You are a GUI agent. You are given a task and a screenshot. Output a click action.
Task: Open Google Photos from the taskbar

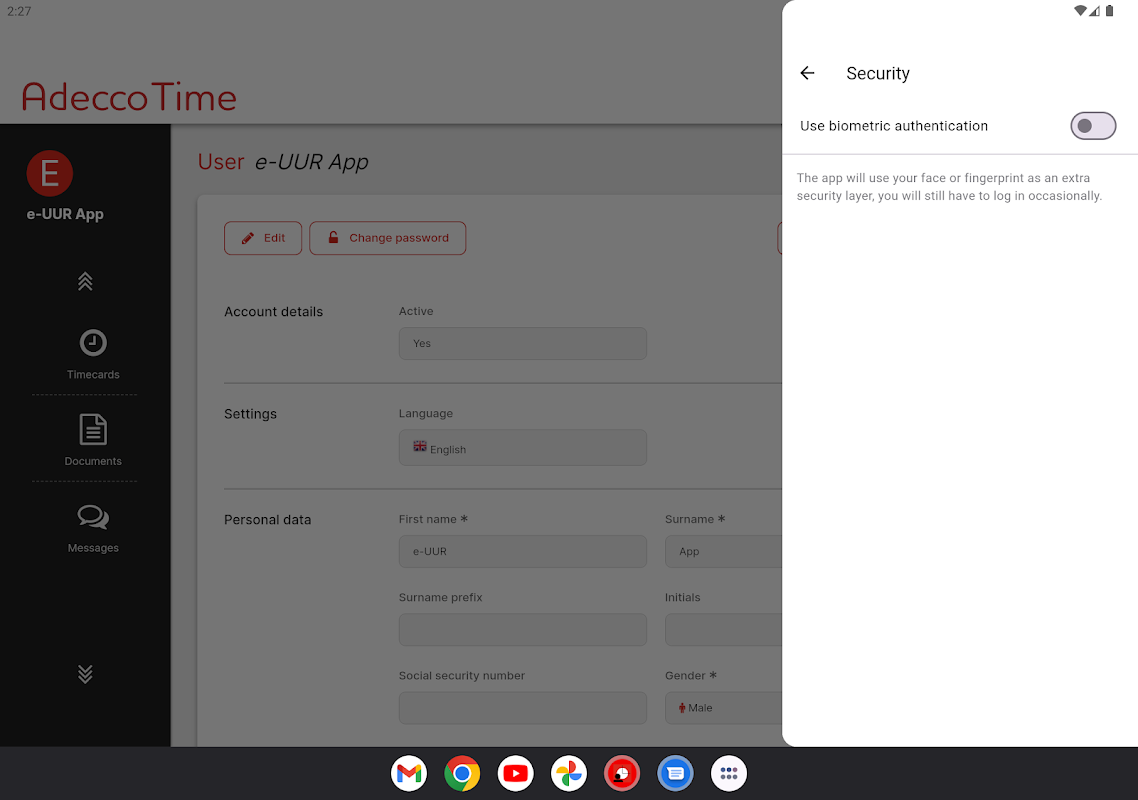click(569, 774)
